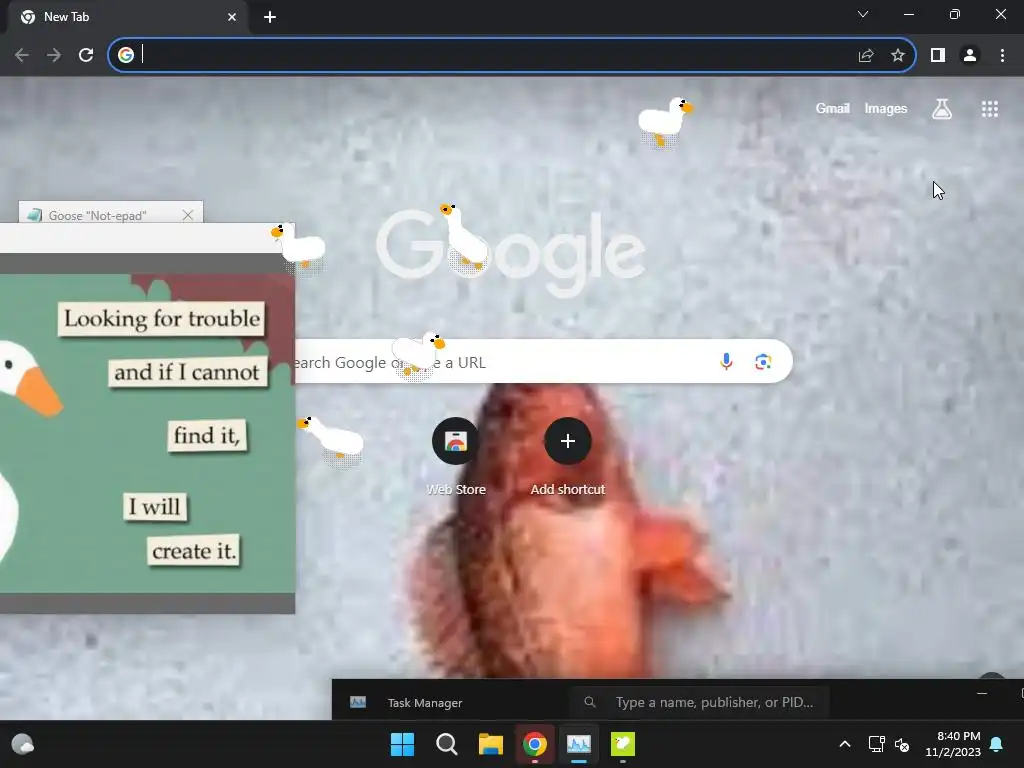
Task: Share this page via the share icon
Action: coord(866,56)
